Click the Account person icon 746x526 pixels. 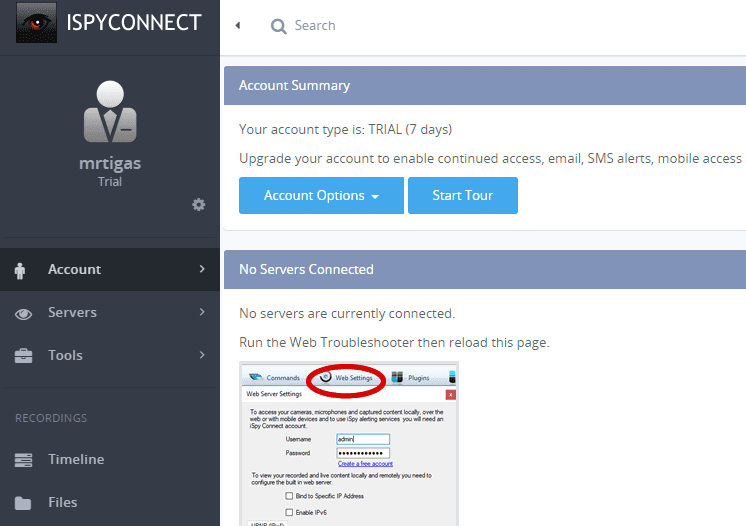click(20, 271)
